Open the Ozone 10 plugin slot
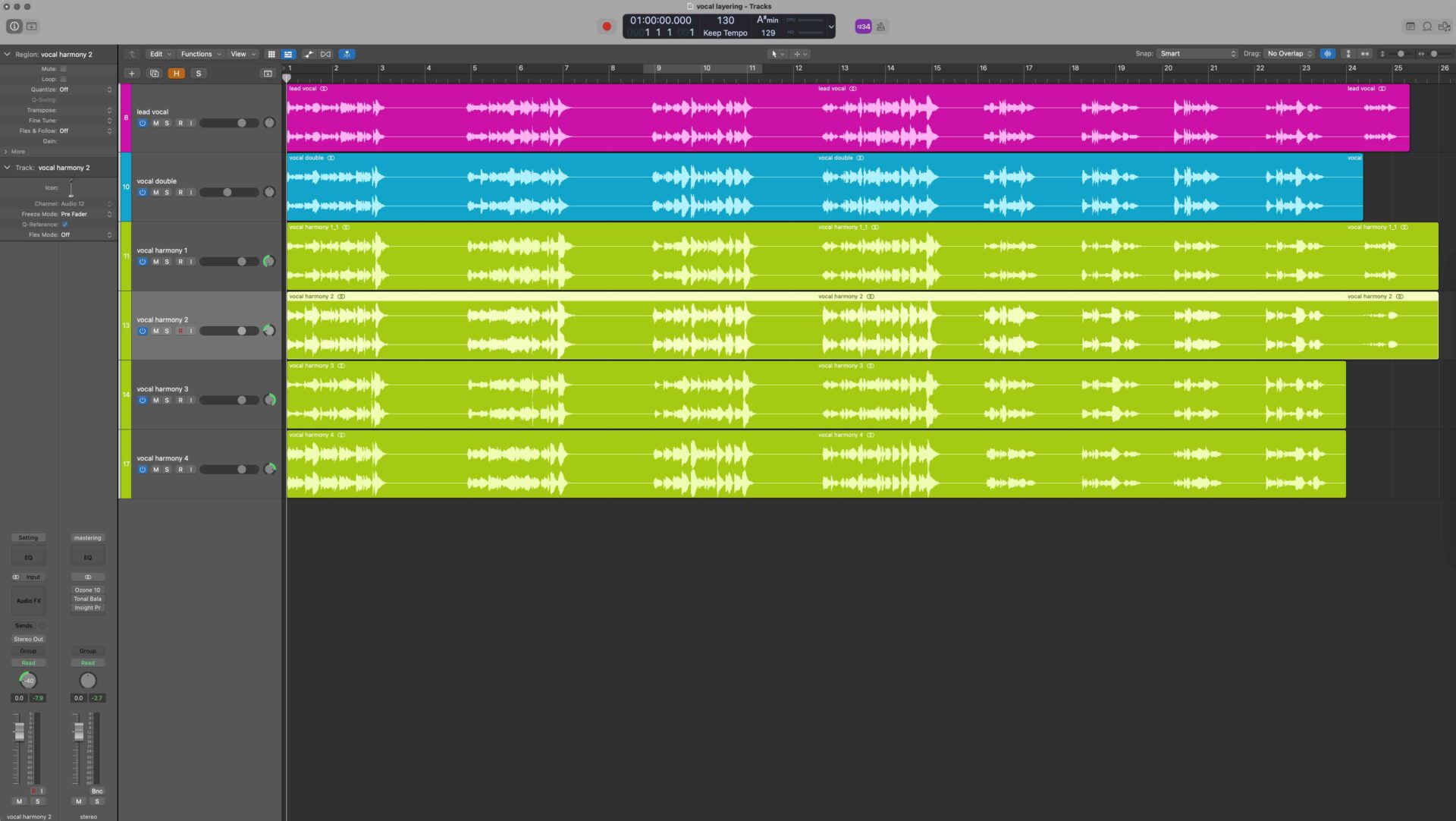 click(x=87, y=590)
